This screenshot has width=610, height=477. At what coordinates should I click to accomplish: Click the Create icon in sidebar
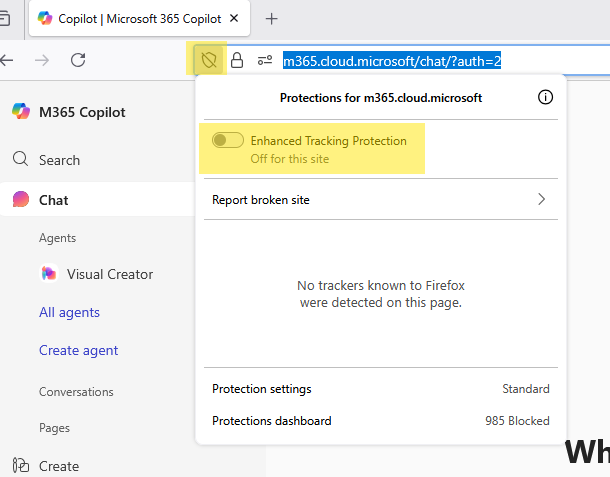21,465
